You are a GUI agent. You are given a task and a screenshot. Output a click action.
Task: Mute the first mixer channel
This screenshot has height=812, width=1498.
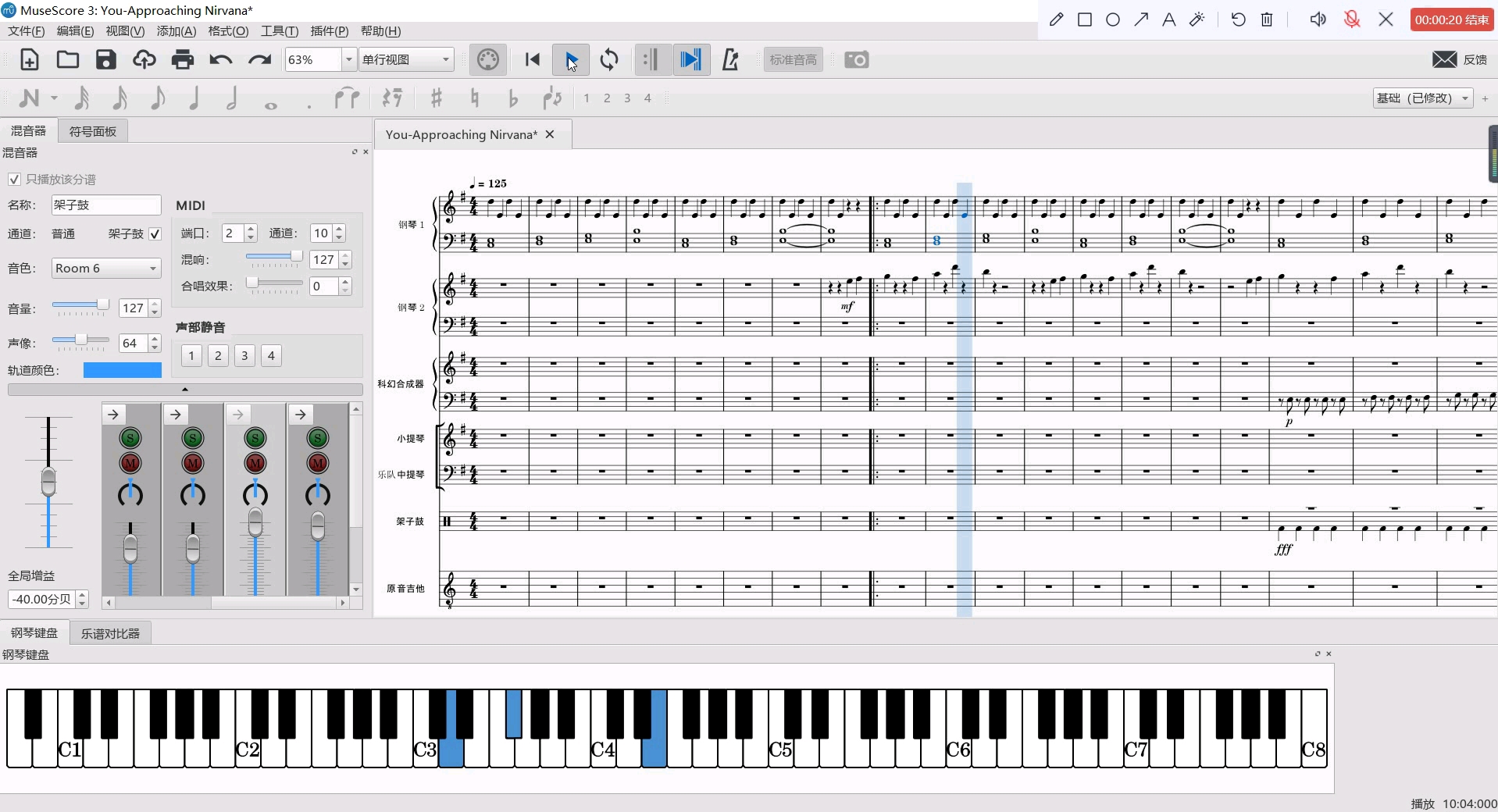tap(130, 463)
